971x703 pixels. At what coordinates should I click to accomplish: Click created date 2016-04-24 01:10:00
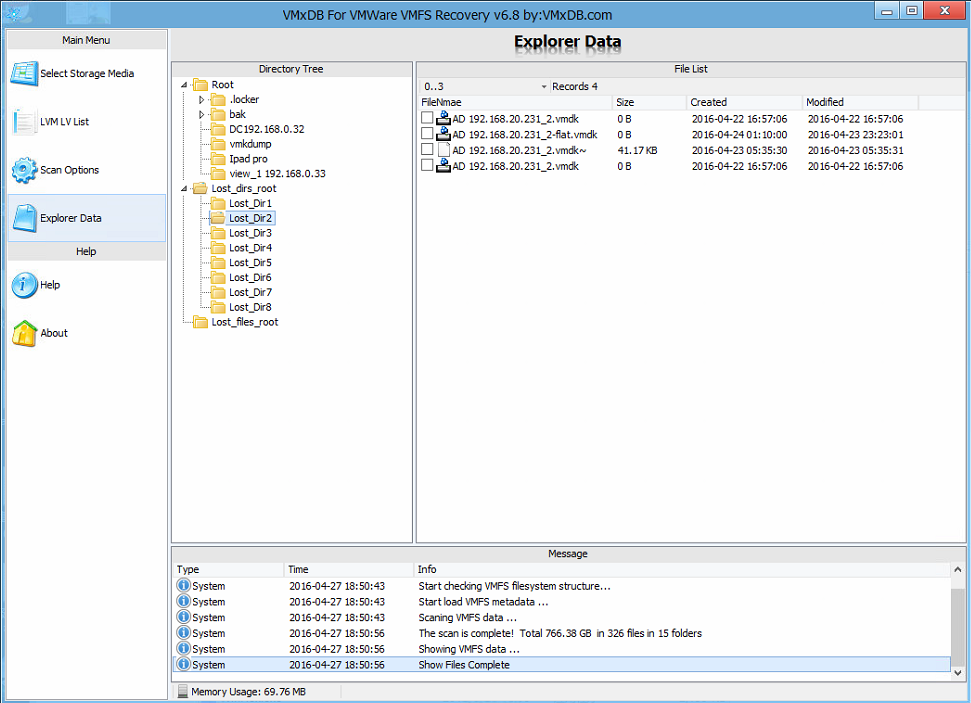tap(739, 134)
